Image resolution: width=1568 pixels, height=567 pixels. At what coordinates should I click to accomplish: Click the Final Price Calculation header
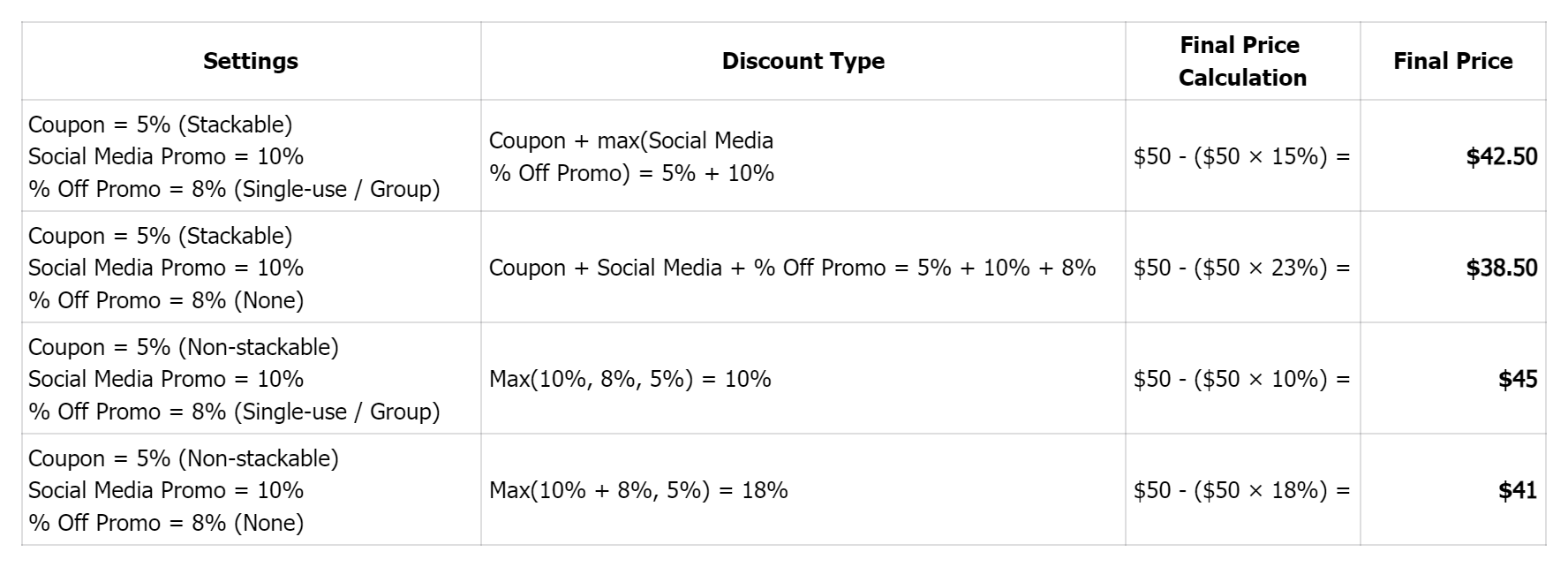coord(1242,61)
